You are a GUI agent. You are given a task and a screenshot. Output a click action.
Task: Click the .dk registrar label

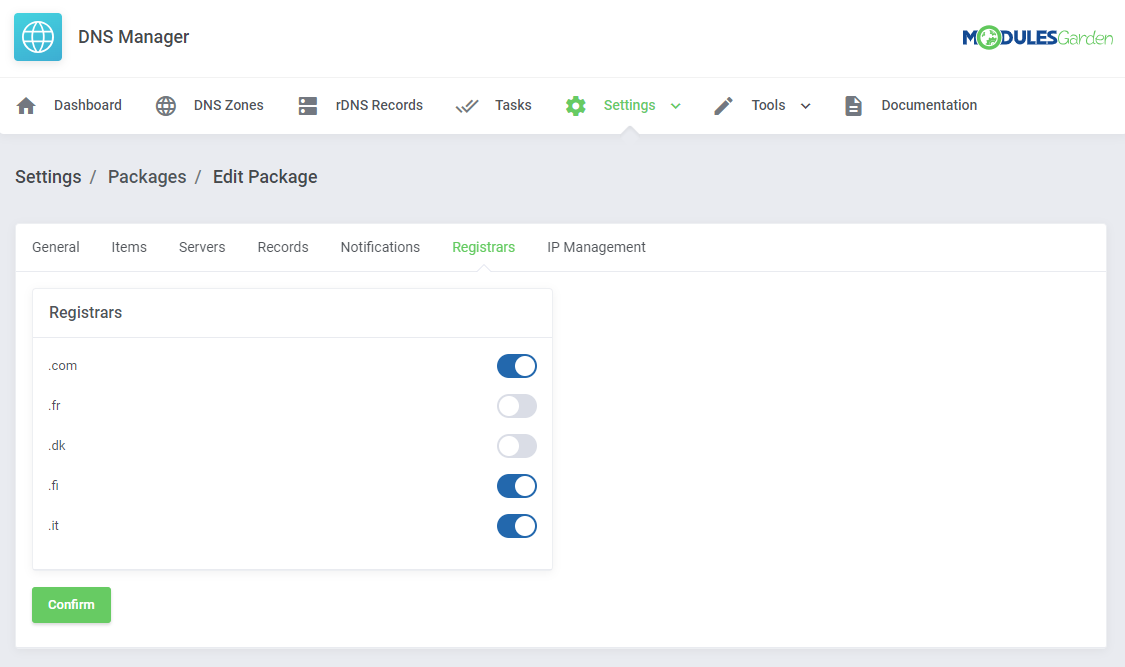pyautogui.click(x=57, y=446)
